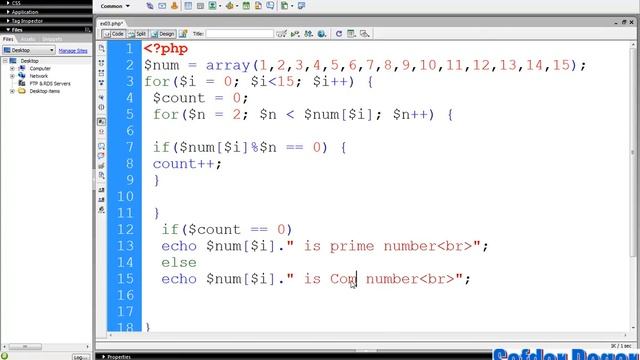The width and height of the screenshot is (640, 360).
Task: Open the Visual Aids icon menu
Action: coord(364,34)
